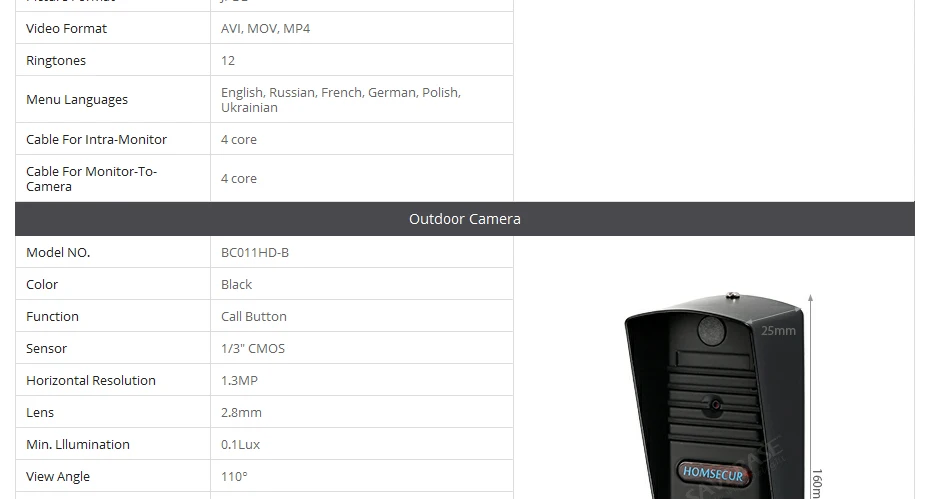Click the 'Sensor' row label
The width and height of the screenshot is (930, 499).
tap(46, 349)
